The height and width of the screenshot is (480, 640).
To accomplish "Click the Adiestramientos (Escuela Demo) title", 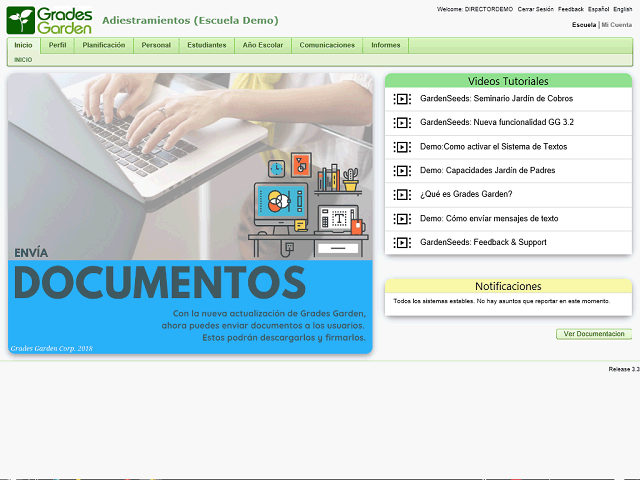I will [x=190, y=20].
